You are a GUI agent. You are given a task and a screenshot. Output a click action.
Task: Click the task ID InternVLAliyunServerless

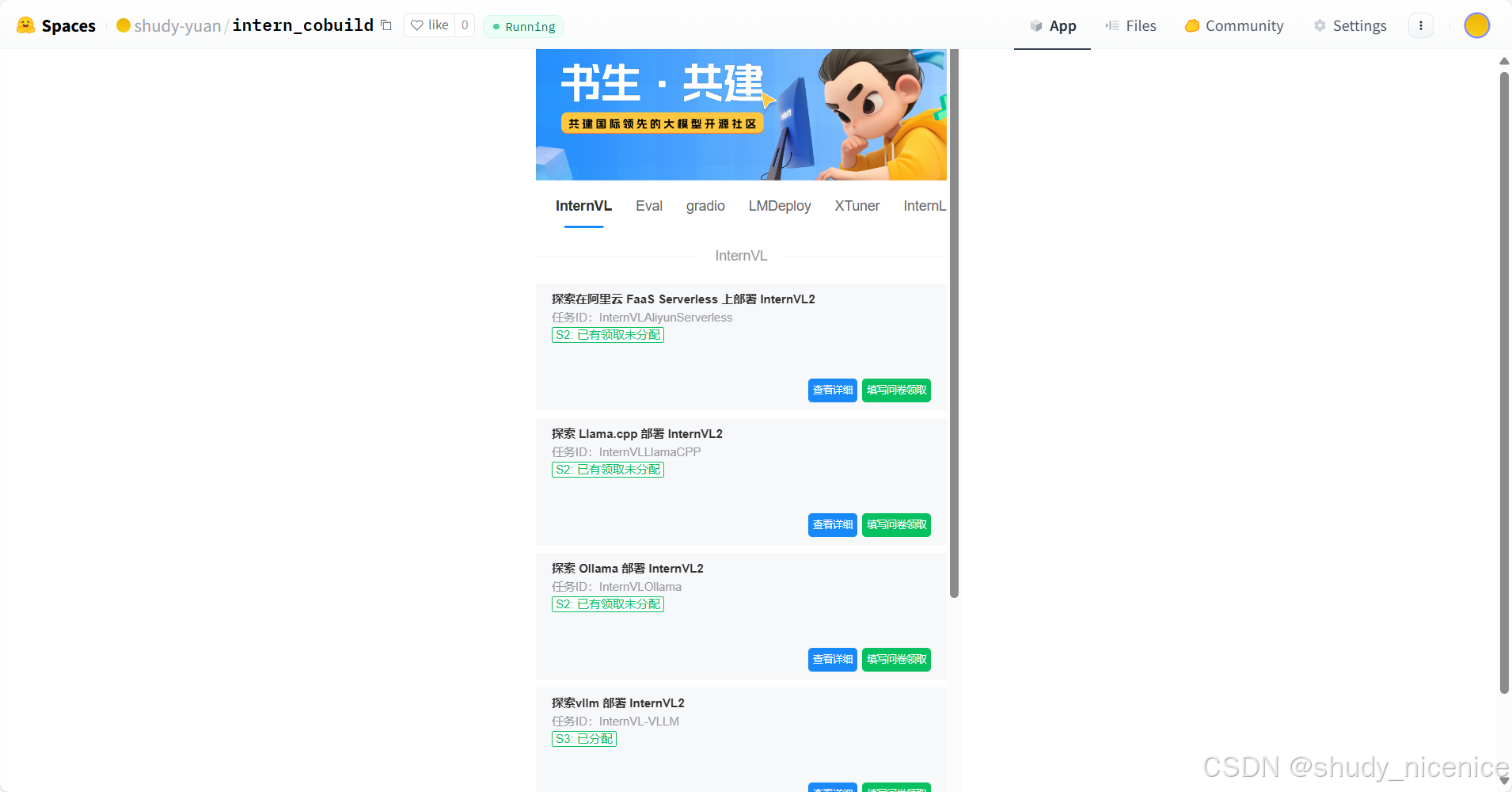click(666, 318)
